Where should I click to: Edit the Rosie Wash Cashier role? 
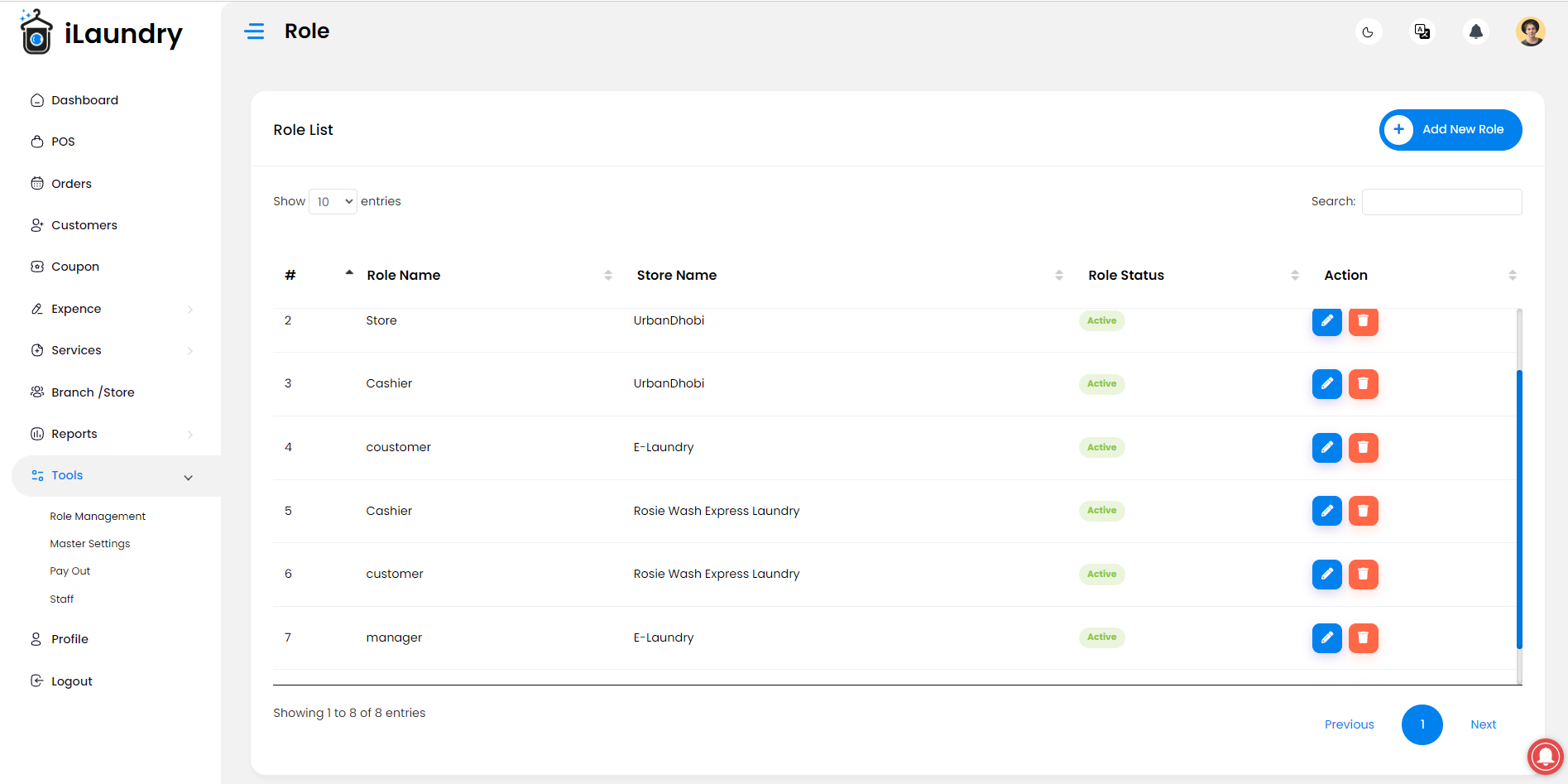click(1327, 511)
